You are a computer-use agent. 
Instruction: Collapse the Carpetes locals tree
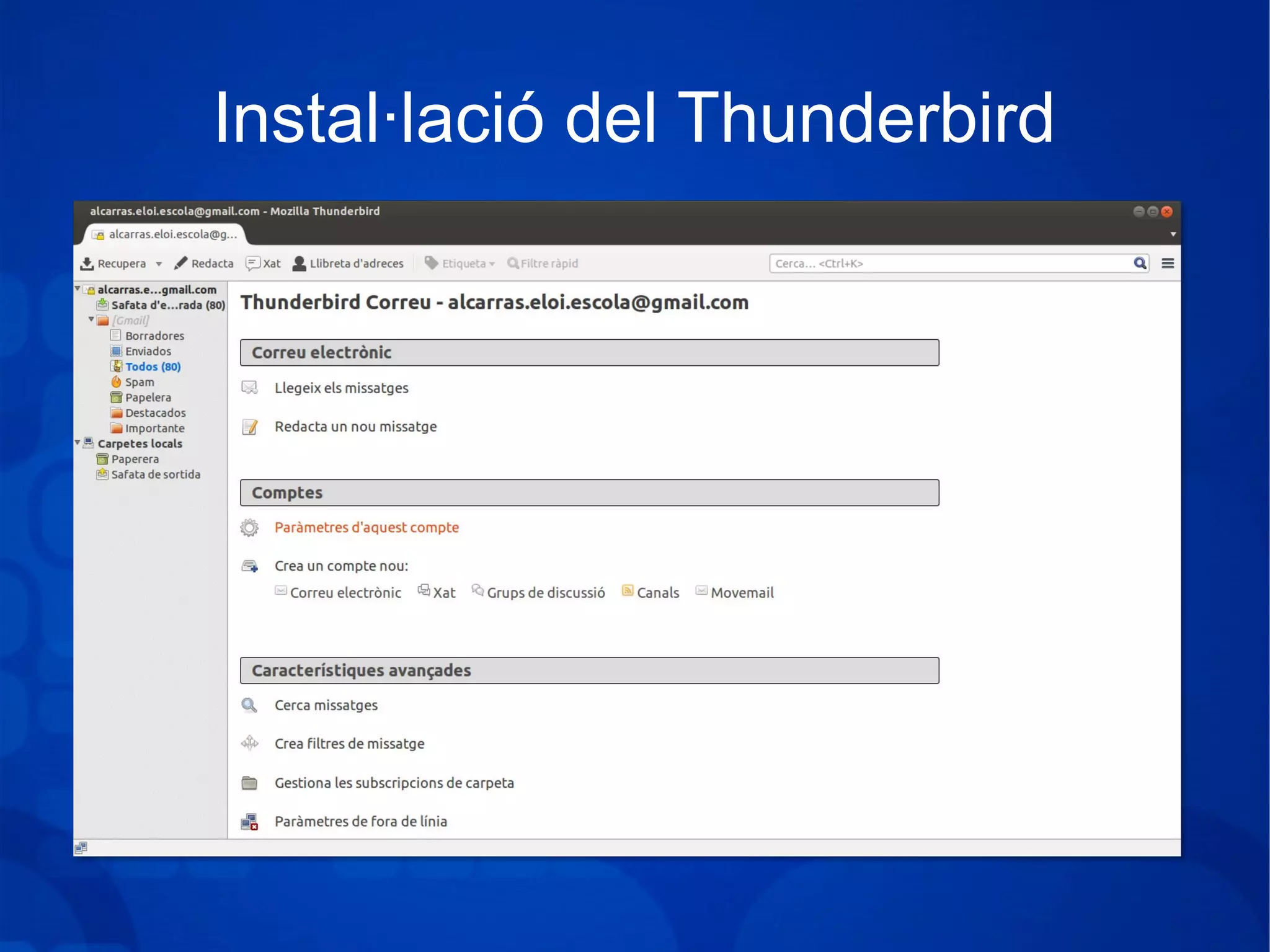(78, 442)
